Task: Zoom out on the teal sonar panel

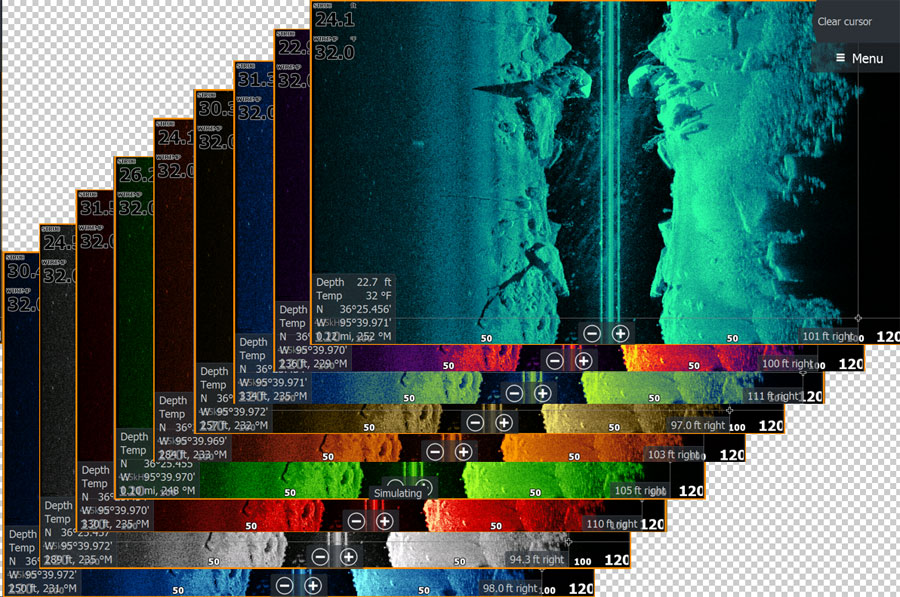Action: pos(592,333)
